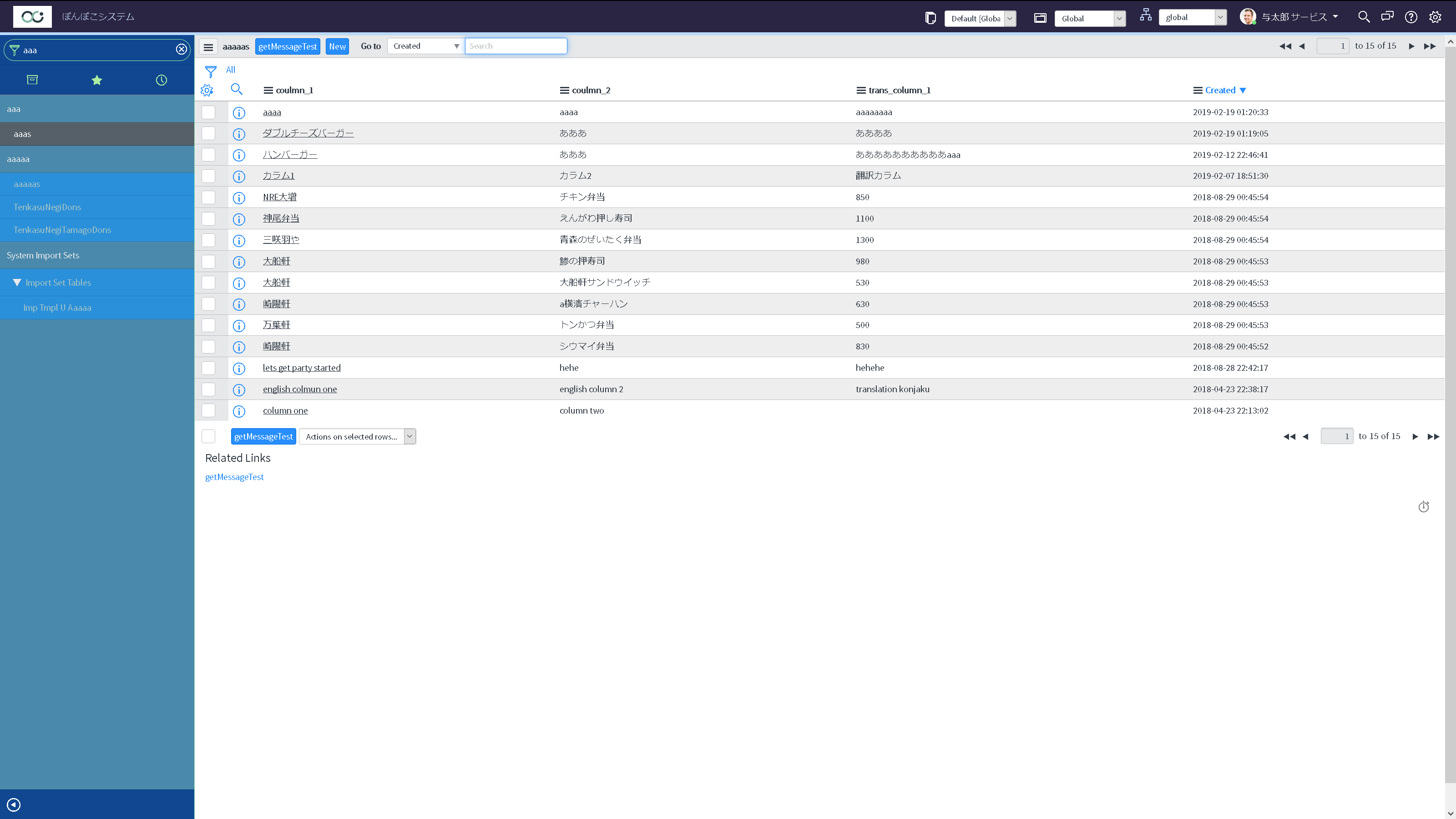The width and height of the screenshot is (1456, 819).
Task: Collapse the Import Set Tables group
Action: point(17,283)
